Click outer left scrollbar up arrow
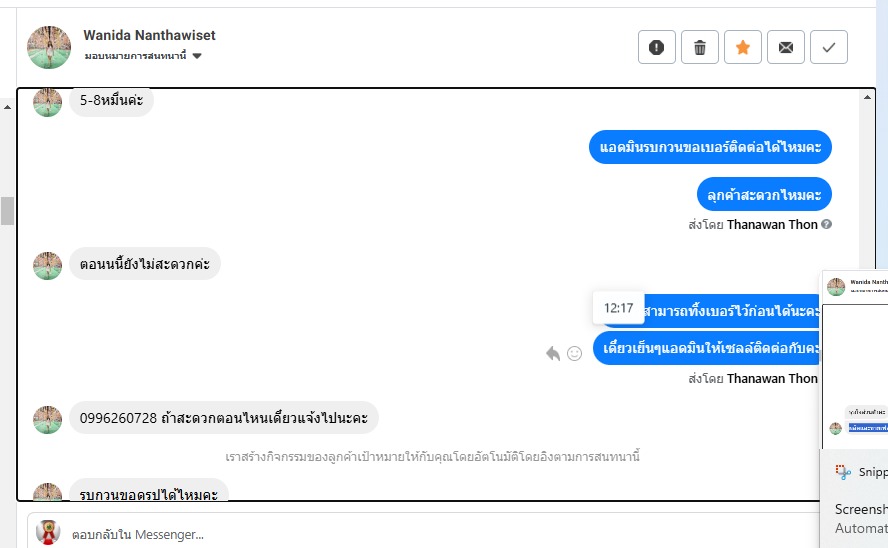Screen dimensions: 888x548 click(7, 106)
